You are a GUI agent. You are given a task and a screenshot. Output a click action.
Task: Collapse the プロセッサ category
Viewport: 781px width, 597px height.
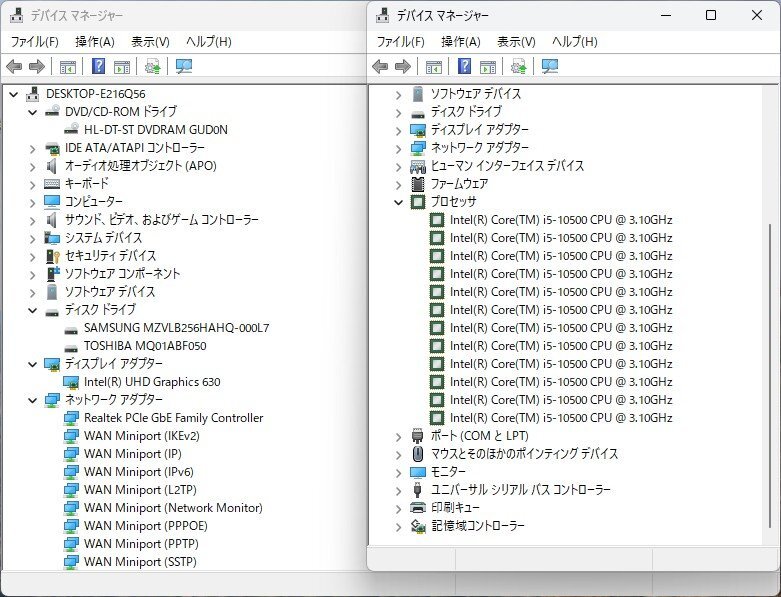click(398, 202)
